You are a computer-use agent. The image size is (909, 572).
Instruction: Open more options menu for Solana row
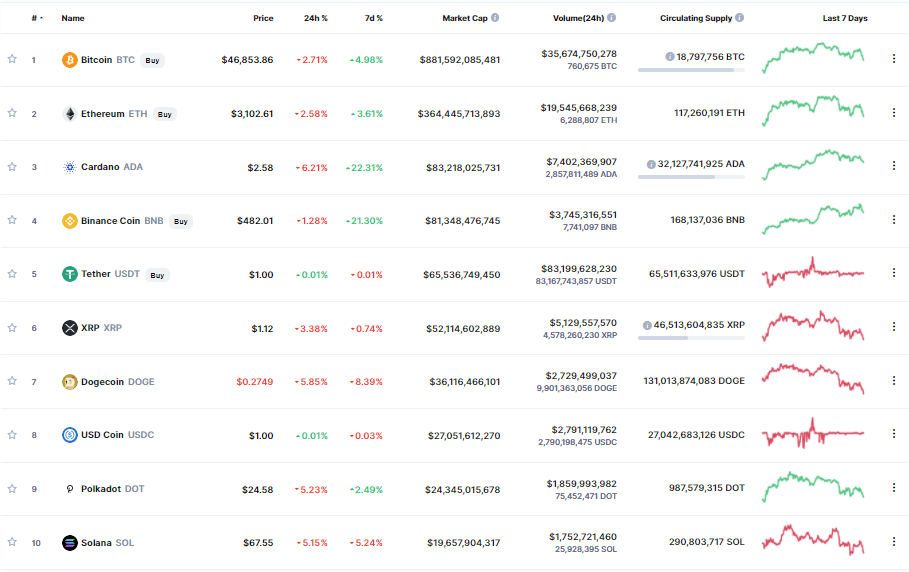(x=894, y=541)
